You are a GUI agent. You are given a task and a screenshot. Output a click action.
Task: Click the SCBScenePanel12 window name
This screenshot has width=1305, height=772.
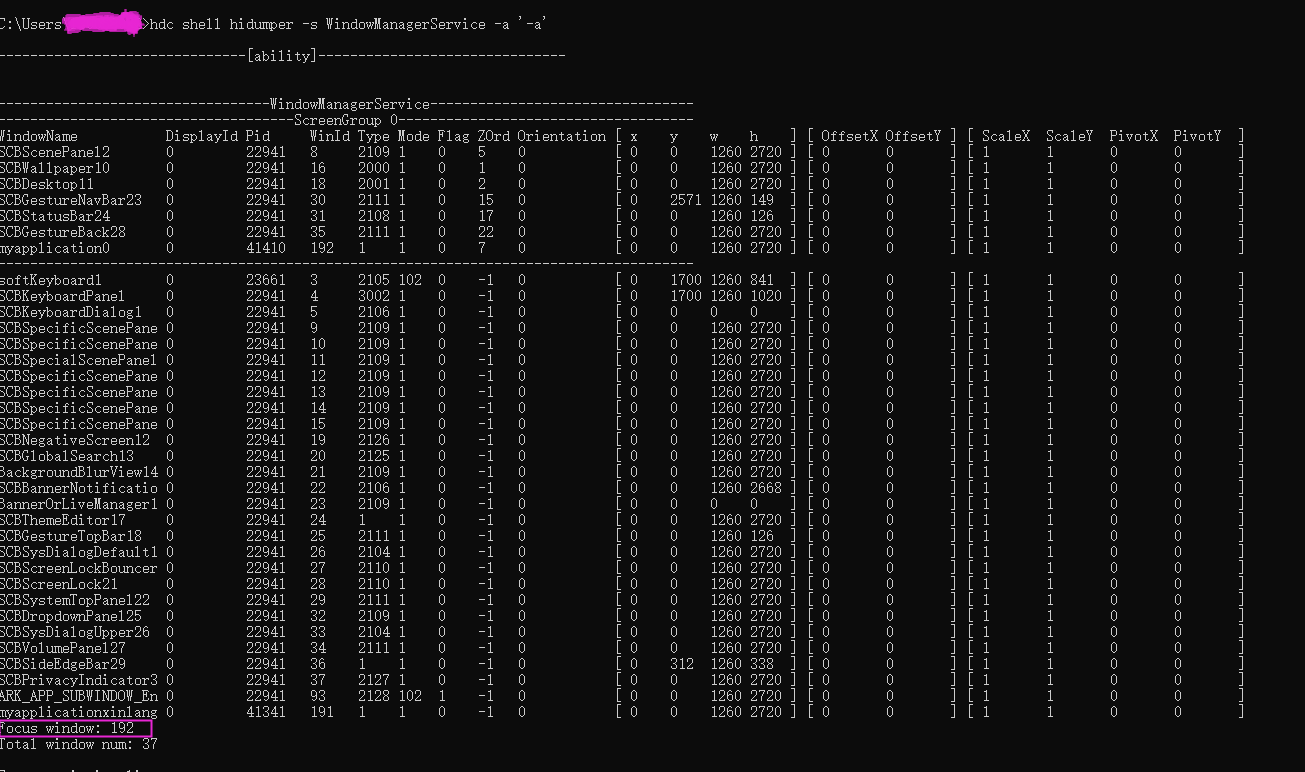coord(55,152)
